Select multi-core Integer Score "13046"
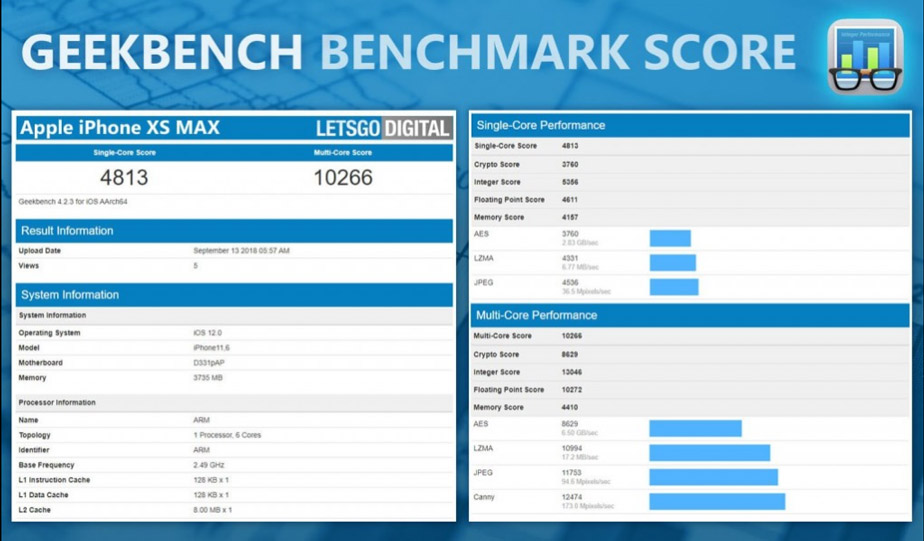The image size is (924, 541). [x=572, y=372]
